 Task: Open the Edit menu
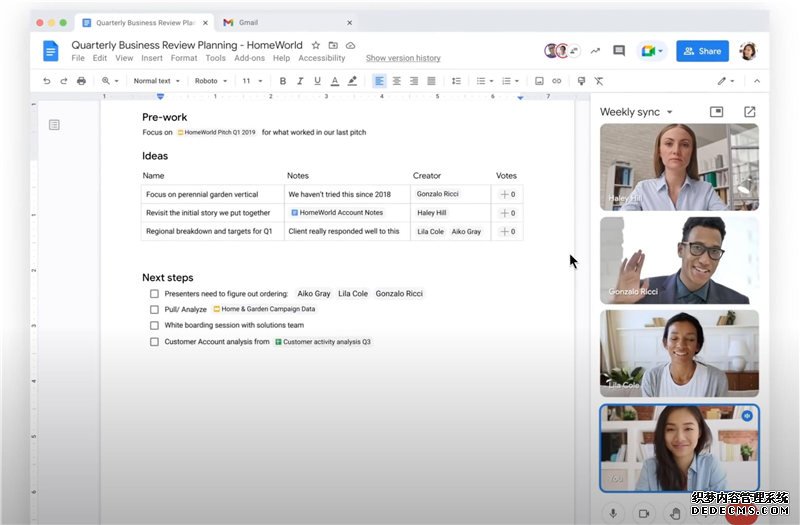(99, 58)
